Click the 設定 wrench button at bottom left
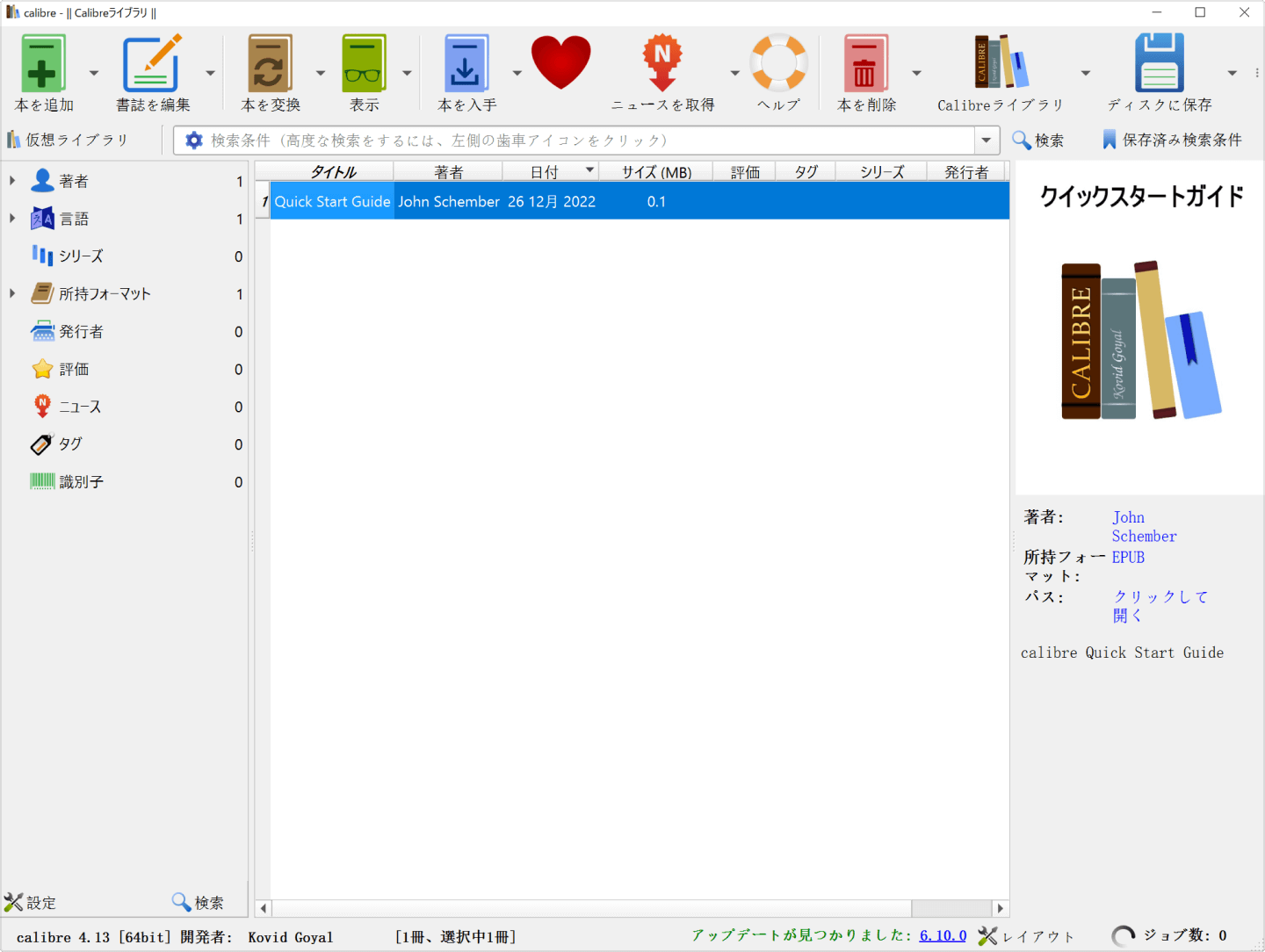1265x952 pixels. [31, 902]
